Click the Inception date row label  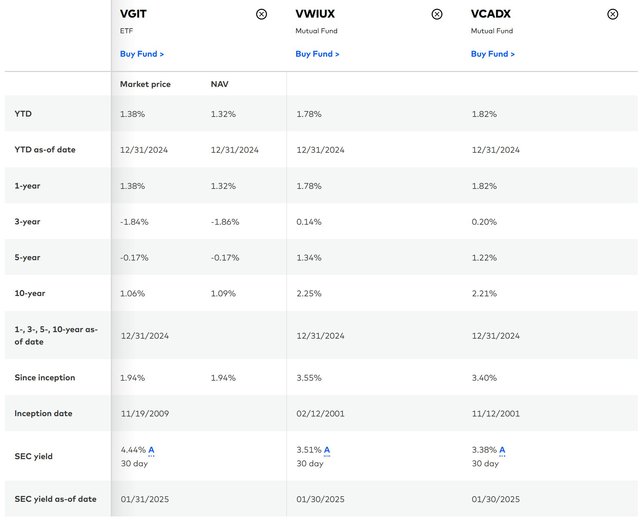click(x=44, y=413)
